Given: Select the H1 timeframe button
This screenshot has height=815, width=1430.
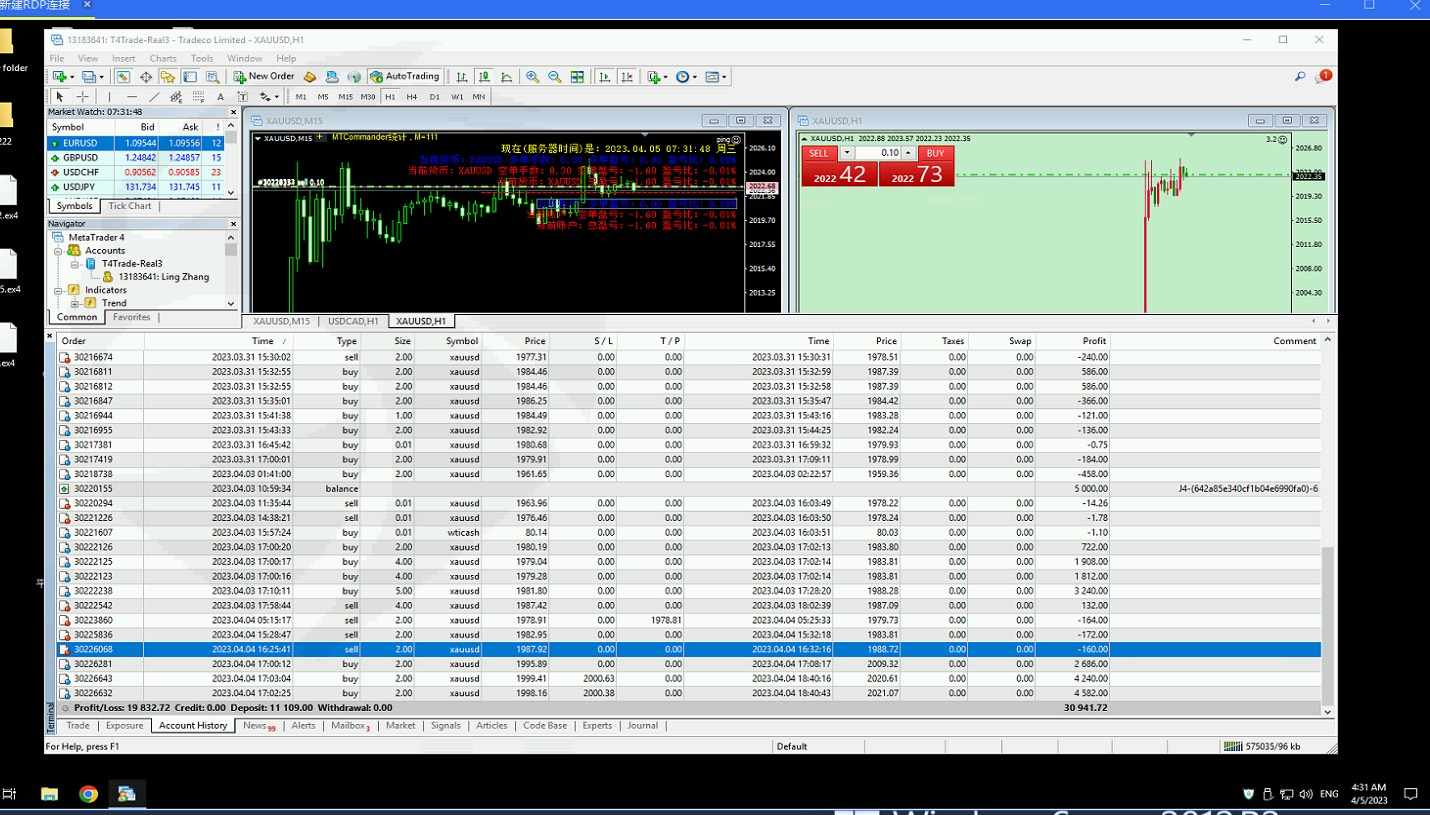Looking at the screenshot, I should (x=390, y=97).
